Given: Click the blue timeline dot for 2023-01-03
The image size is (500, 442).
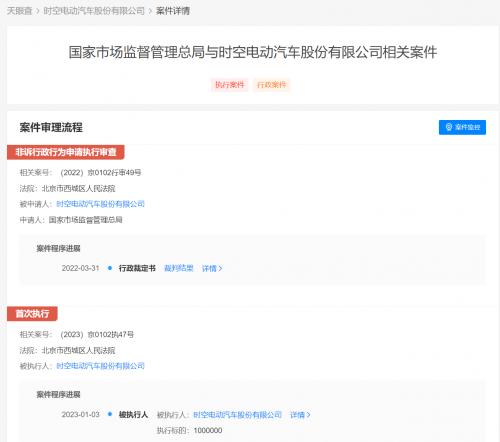Looking at the screenshot, I should tap(110, 414).
